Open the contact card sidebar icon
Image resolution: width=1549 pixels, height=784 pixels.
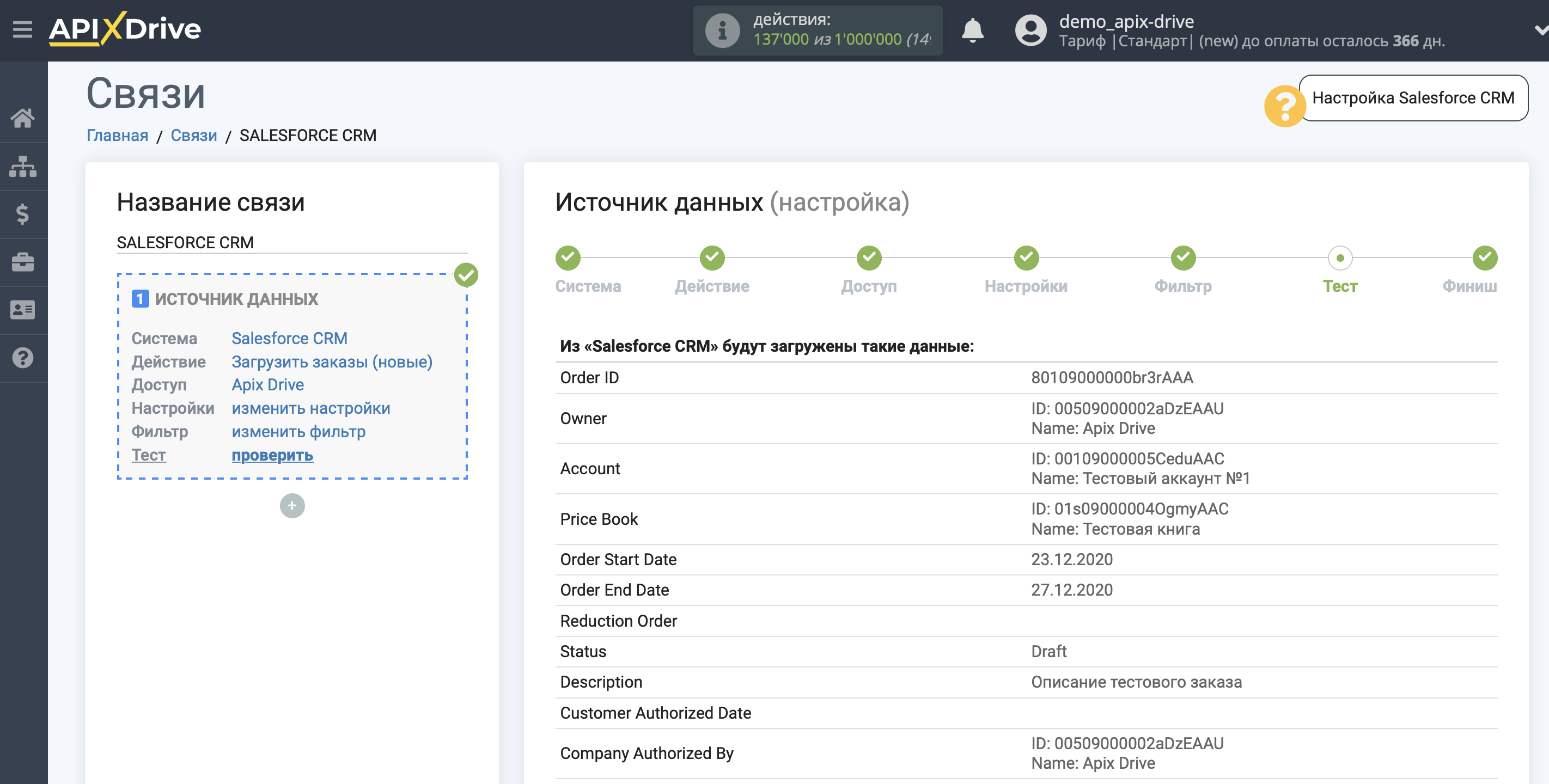[23, 310]
